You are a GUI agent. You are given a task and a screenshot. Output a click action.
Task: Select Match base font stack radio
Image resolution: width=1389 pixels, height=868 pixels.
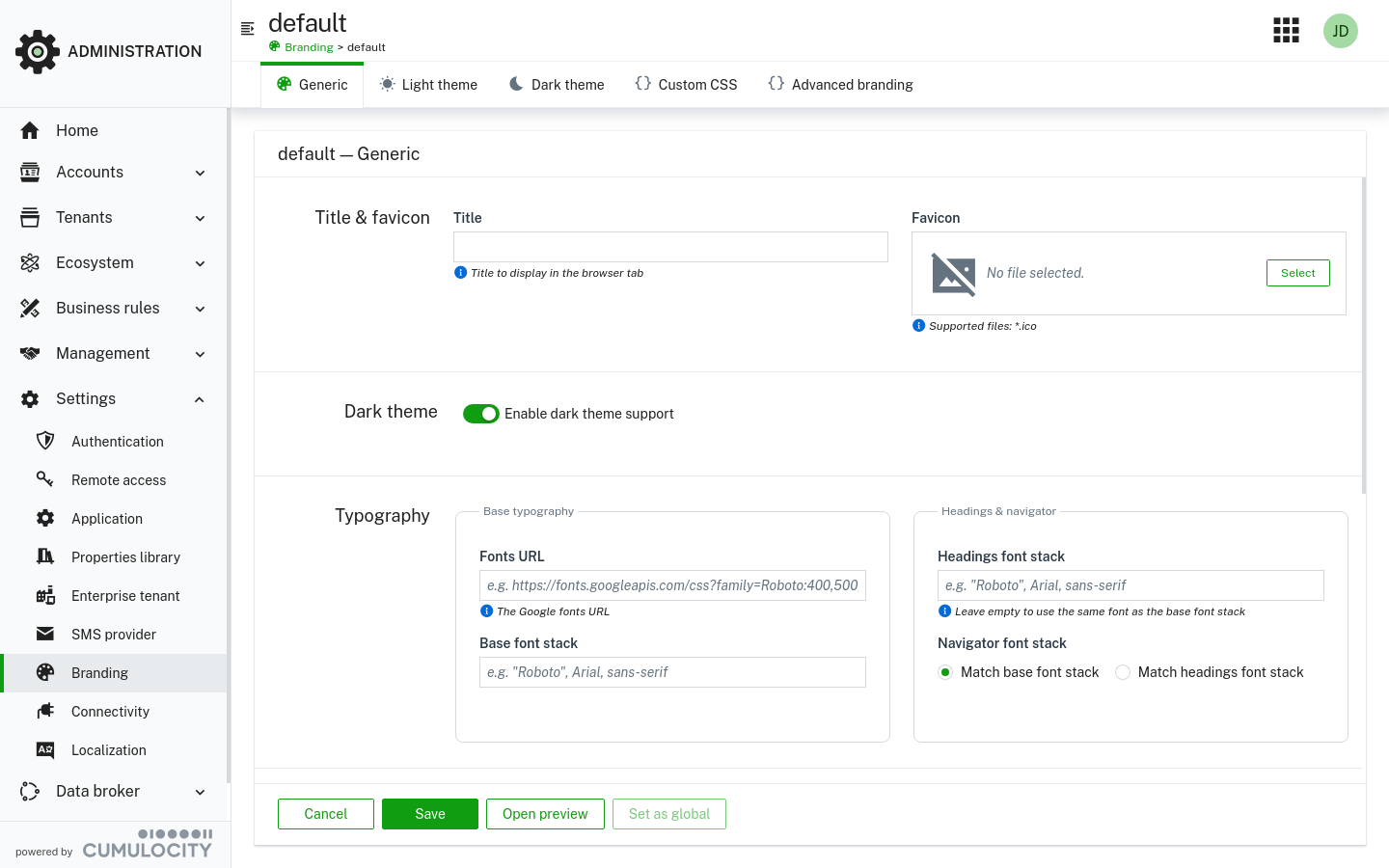point(945,672)
